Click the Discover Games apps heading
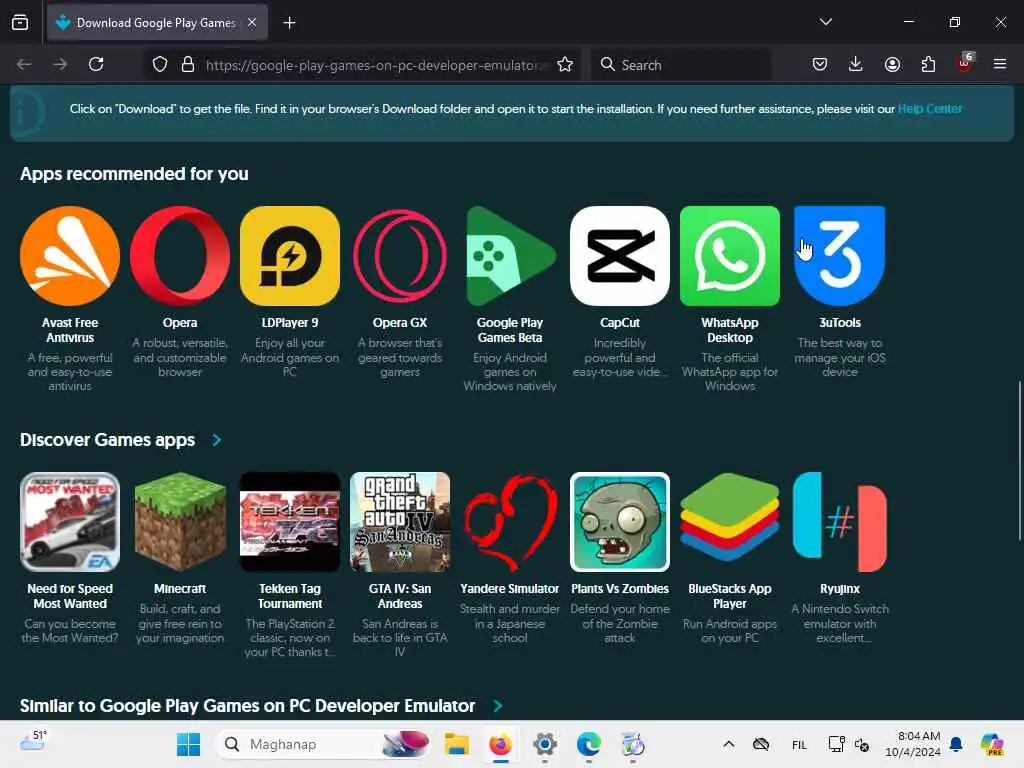This screenshot has height=768, width=1024. coord(107,440)
